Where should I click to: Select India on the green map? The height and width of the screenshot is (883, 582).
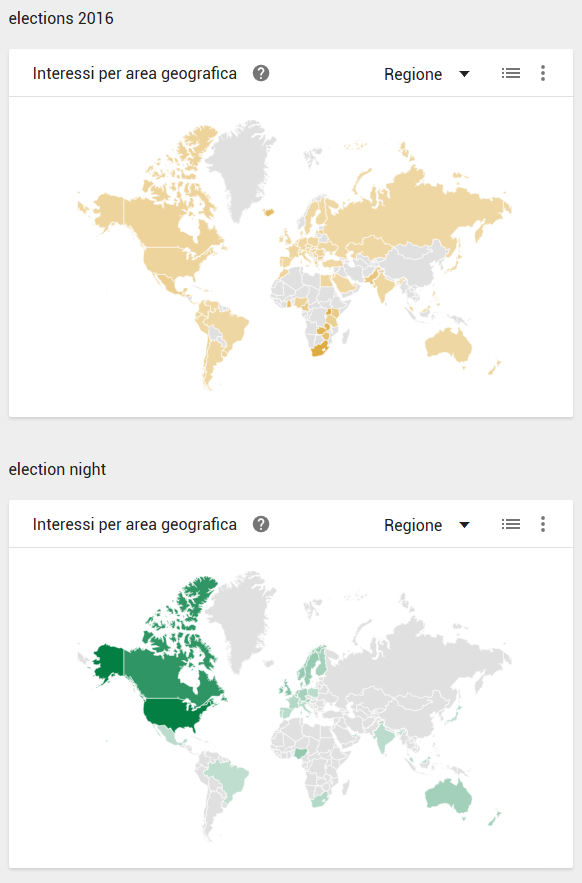point(384,738)
